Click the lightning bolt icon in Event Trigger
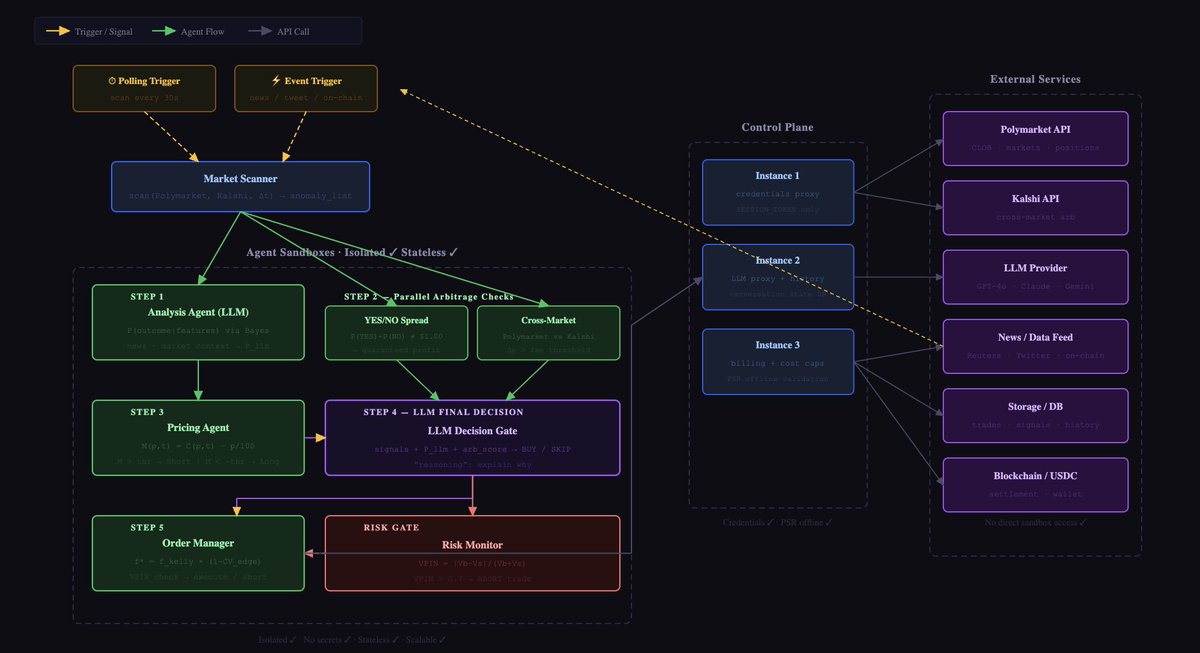The image size is (1200, 653). click(x=276, y=81)
